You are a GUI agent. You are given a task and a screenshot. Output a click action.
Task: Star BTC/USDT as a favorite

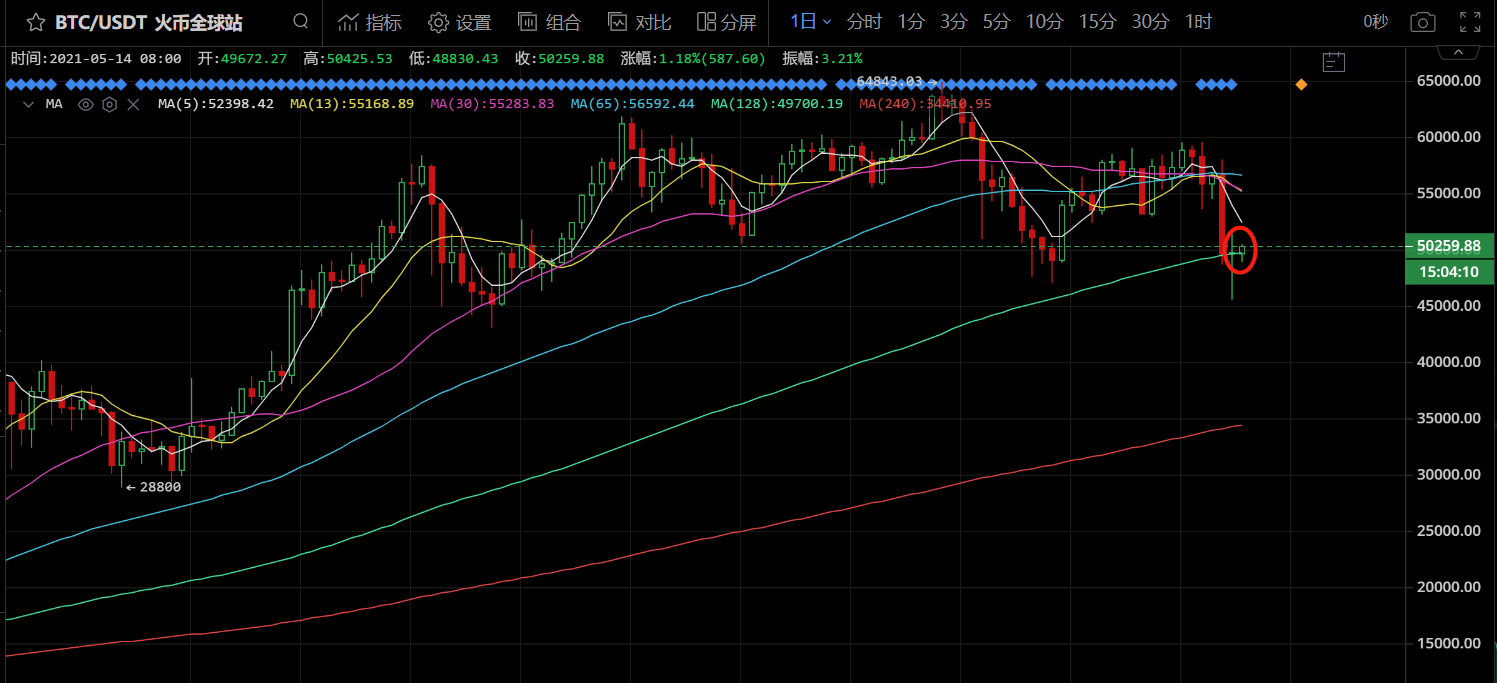coord(35,22)
